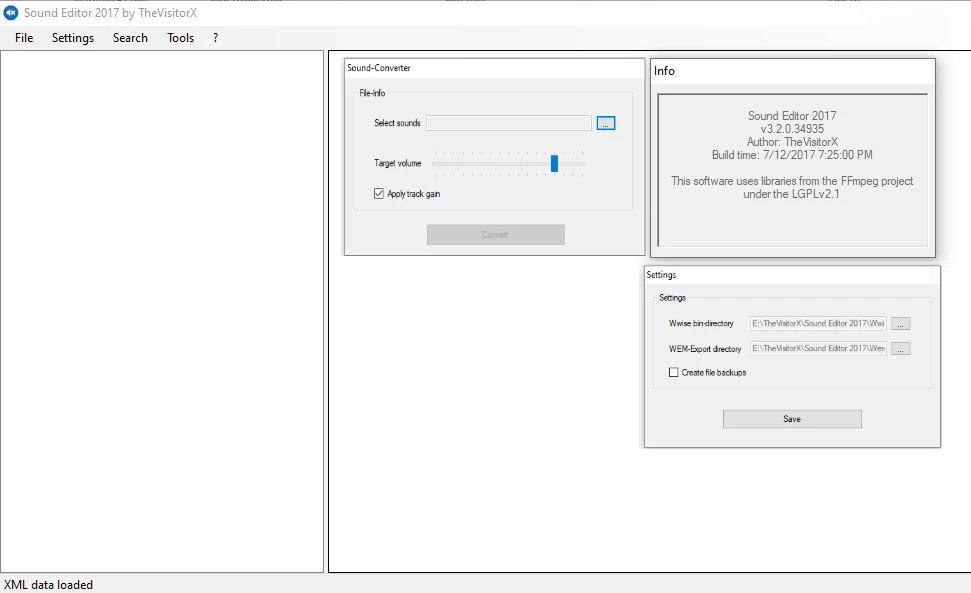
Task: Click the Wwise bin-directory path field
Action: pyautogui.click(x=818, y=323)
